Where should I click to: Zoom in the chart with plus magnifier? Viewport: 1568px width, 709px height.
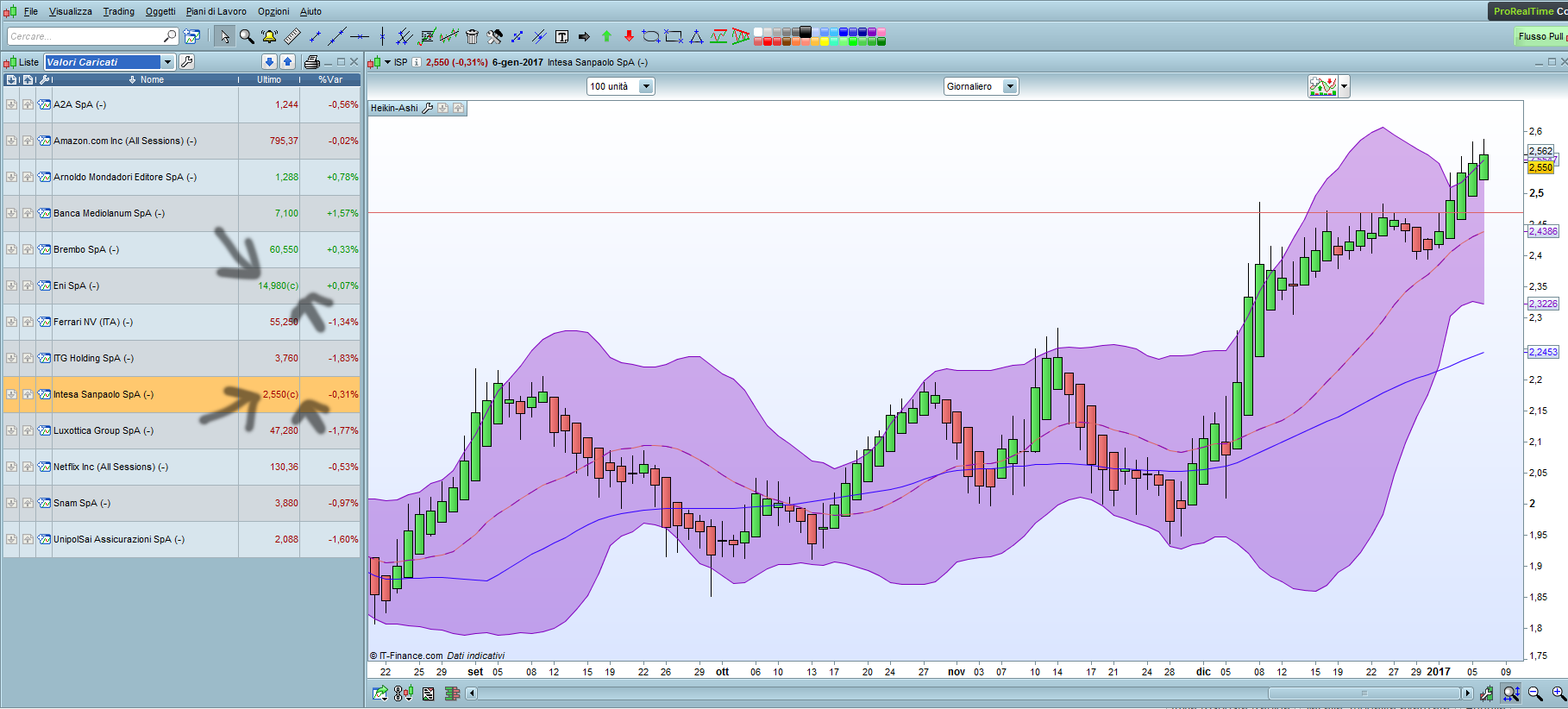(1559, 693)
